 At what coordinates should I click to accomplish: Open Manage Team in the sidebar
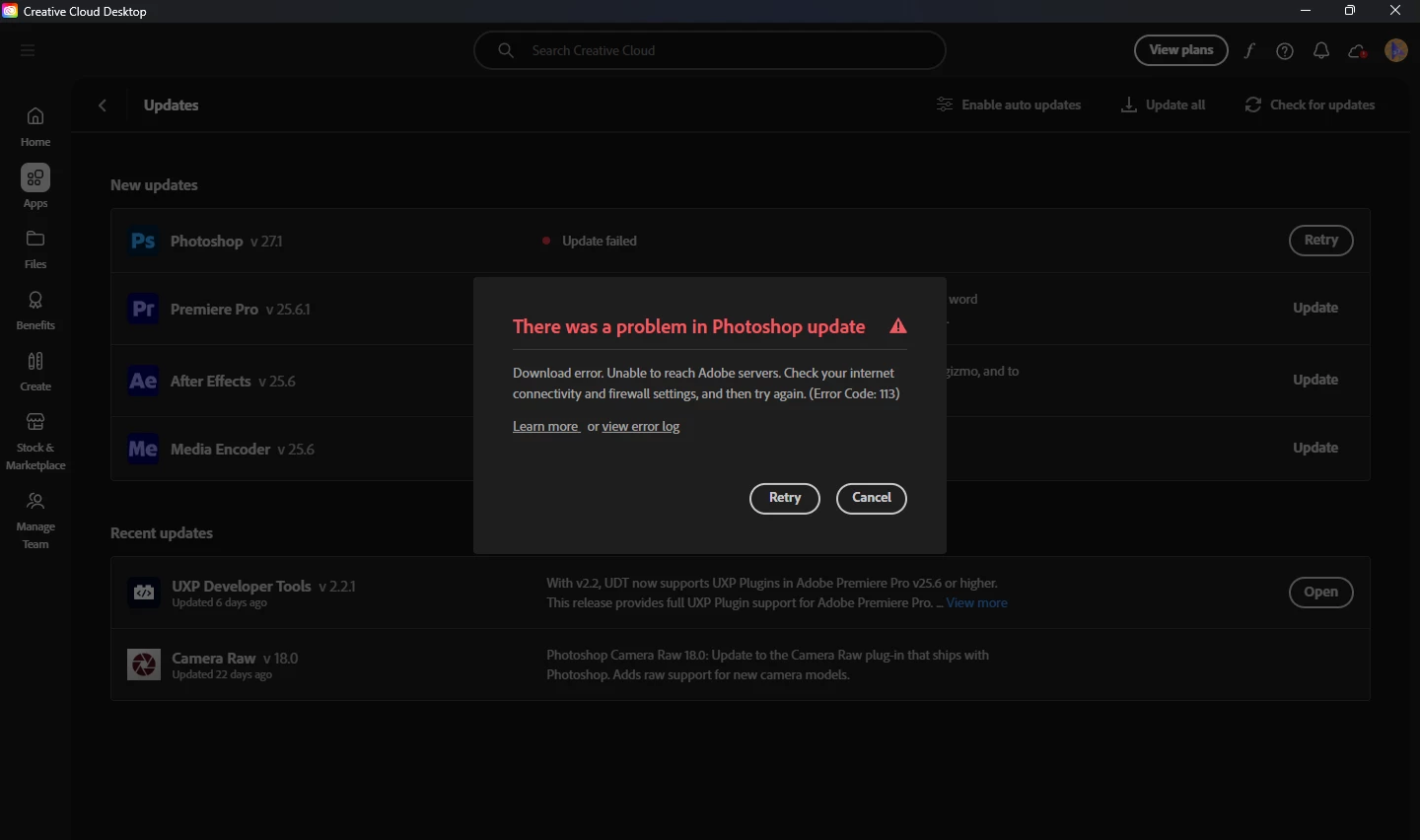[x=35, y=521]
